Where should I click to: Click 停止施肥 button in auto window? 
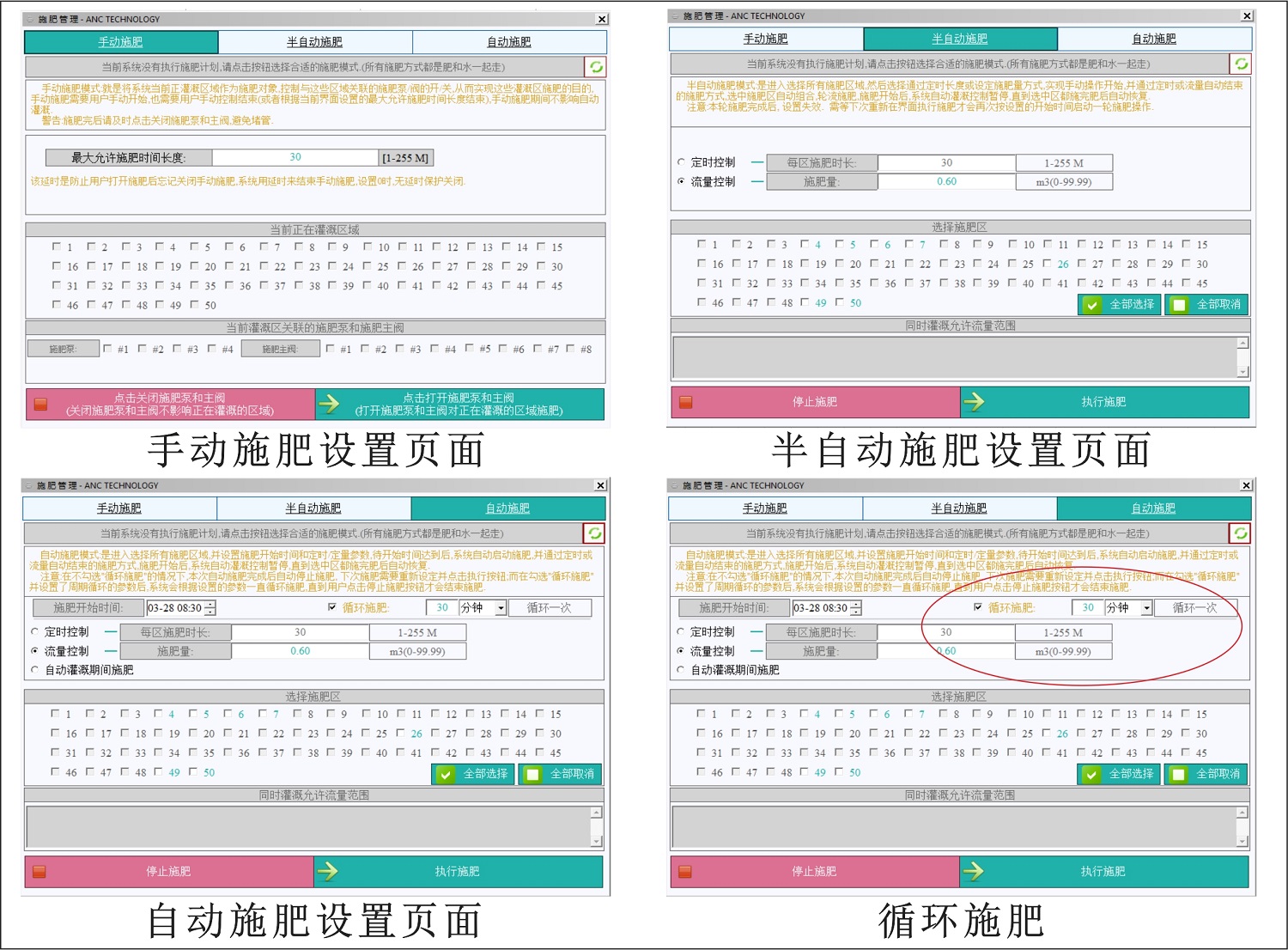coord(169,872)
